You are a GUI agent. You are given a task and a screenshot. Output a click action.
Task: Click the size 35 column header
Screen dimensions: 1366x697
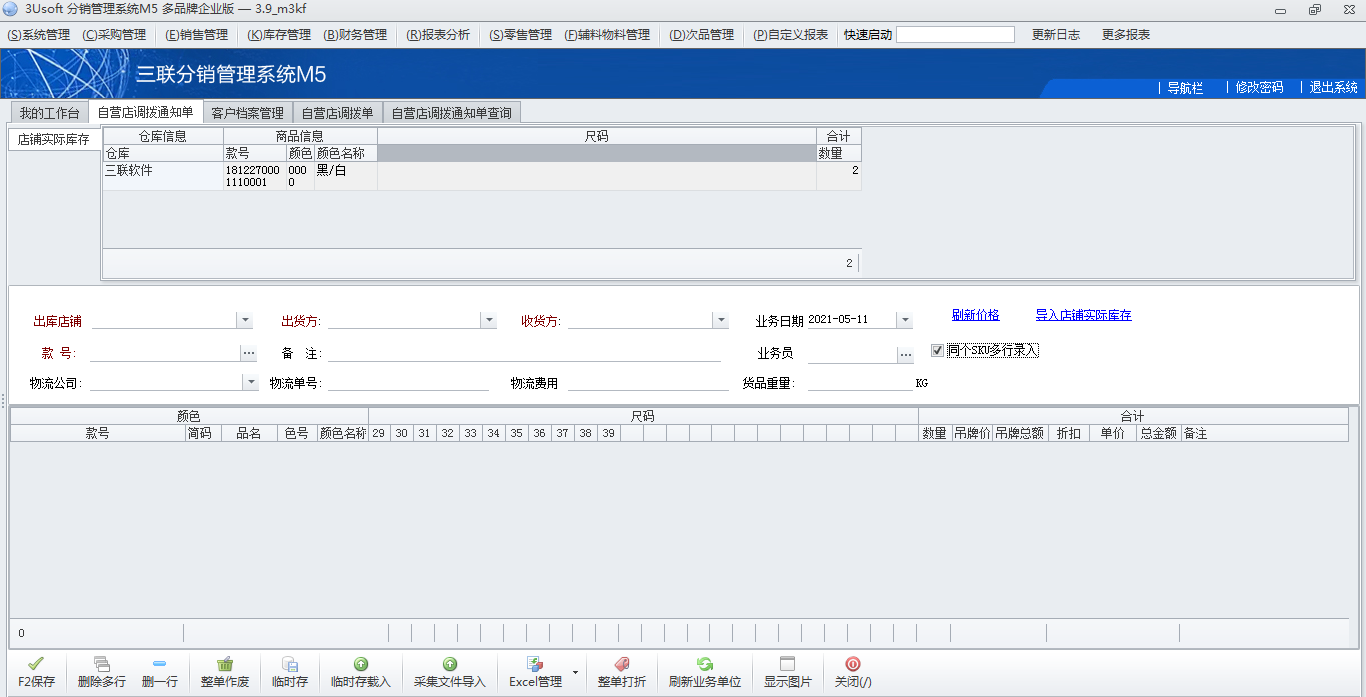coord(516,433)
